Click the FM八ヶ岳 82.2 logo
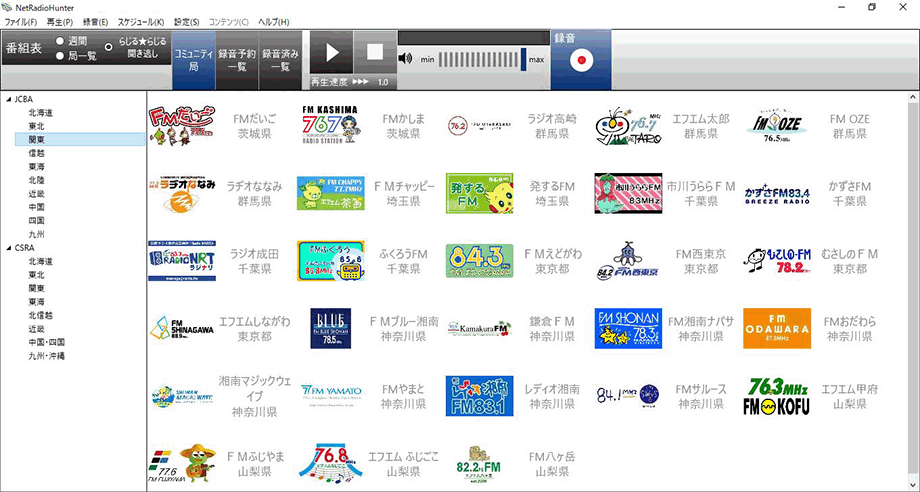The image size is (920, 492). click(x=479, y=464)
